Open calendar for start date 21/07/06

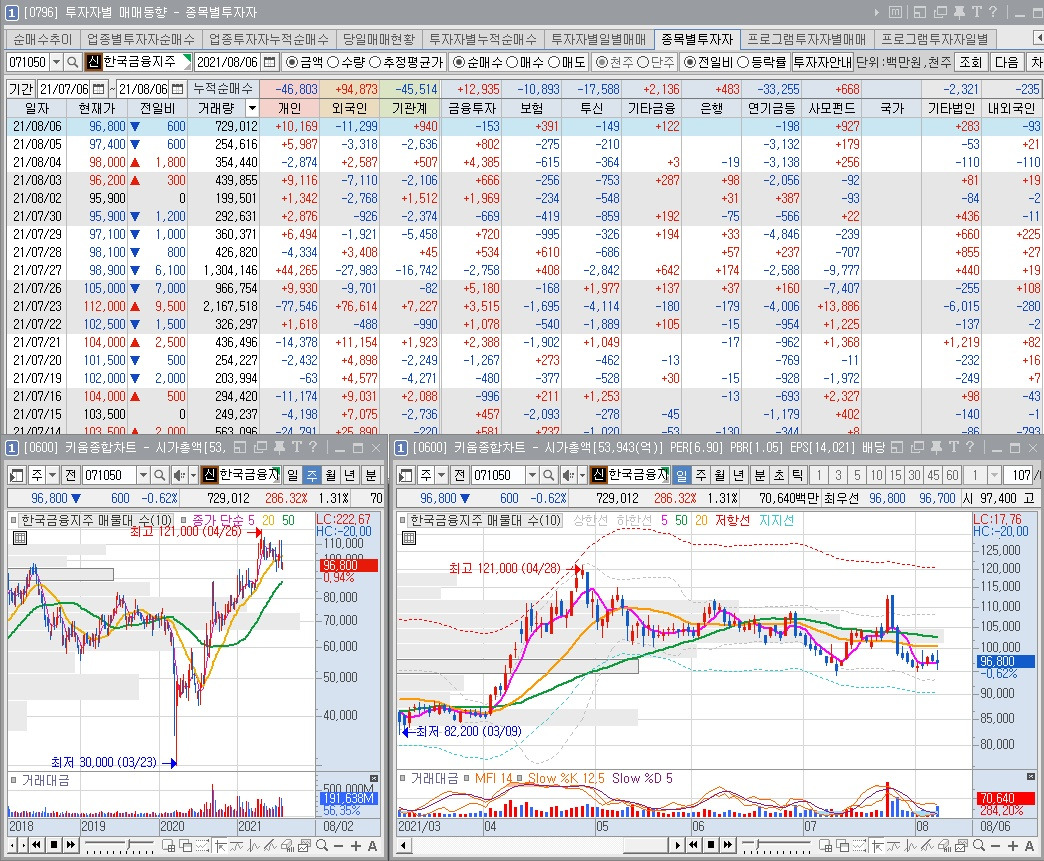click(x=98, y=89)
